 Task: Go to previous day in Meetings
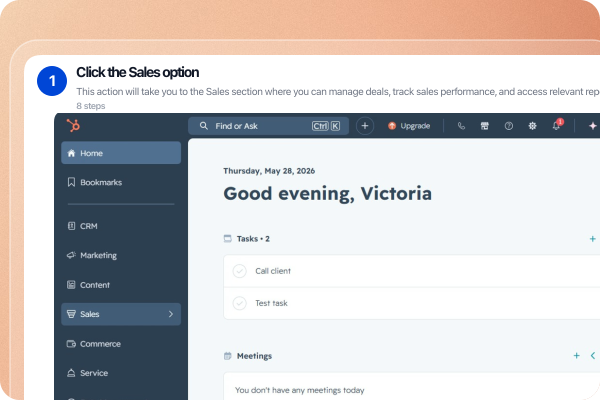click(593, 356)
